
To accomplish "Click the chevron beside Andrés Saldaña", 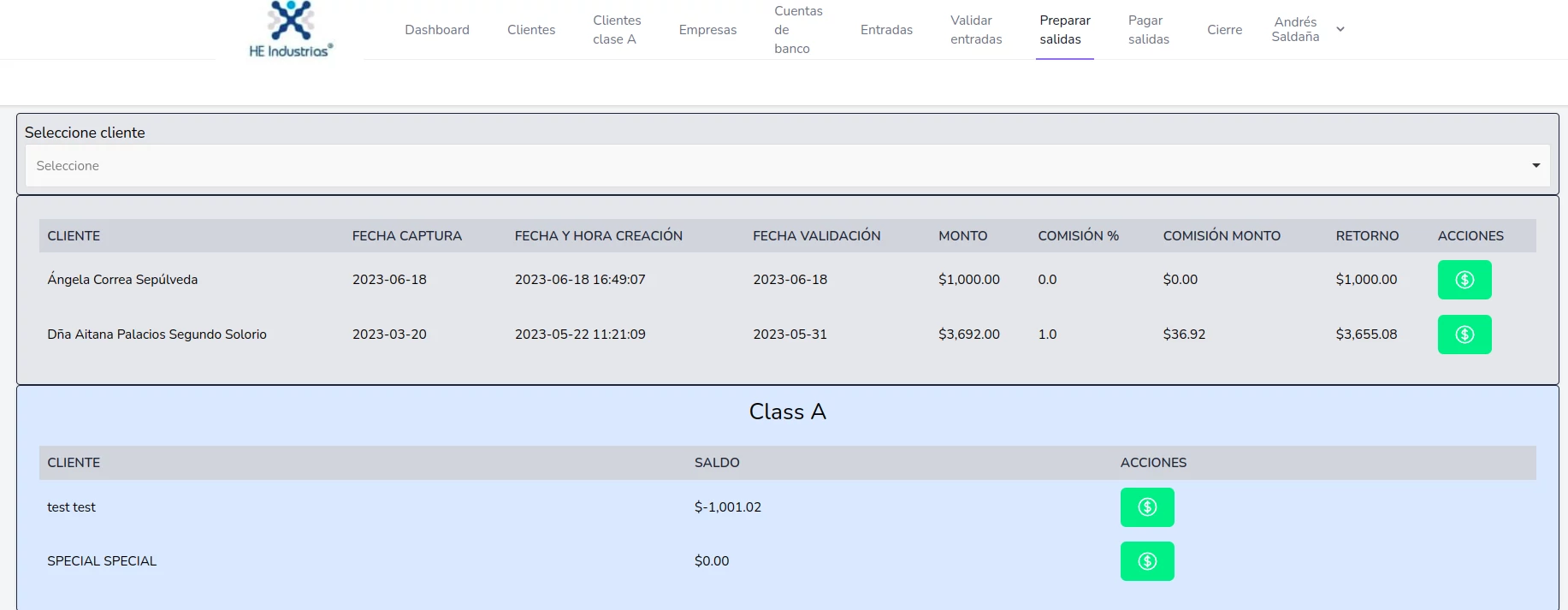I will point(1340,30).
